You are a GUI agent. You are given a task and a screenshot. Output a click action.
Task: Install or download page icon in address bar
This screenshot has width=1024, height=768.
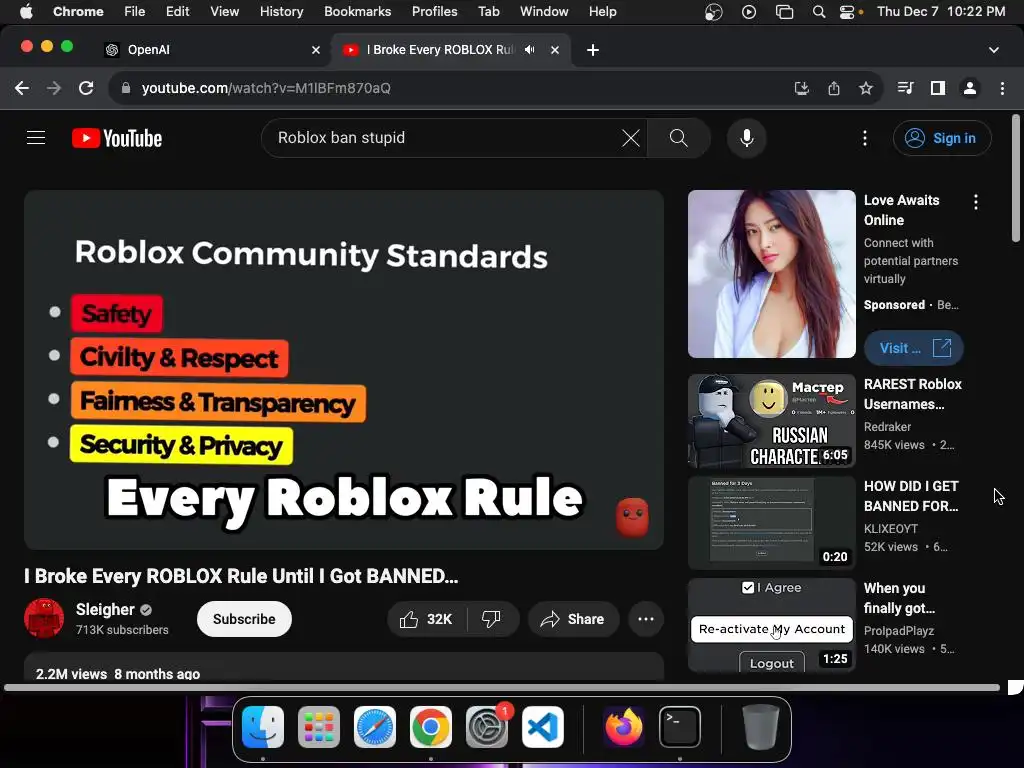[x=801, y=88]
